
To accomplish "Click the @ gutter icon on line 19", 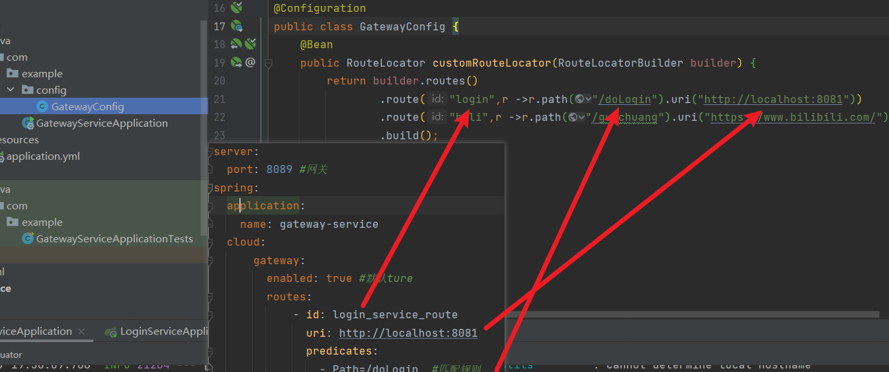I will (x=251, y=62).
